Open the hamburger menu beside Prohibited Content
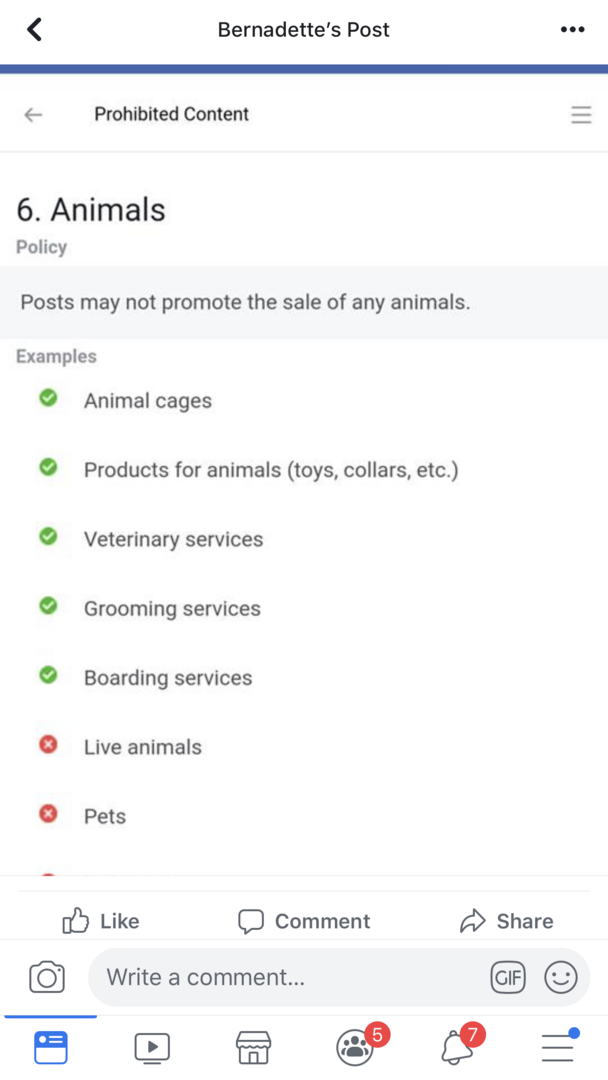This screenshot has height=1080, width=608. [x=581, y=115]
